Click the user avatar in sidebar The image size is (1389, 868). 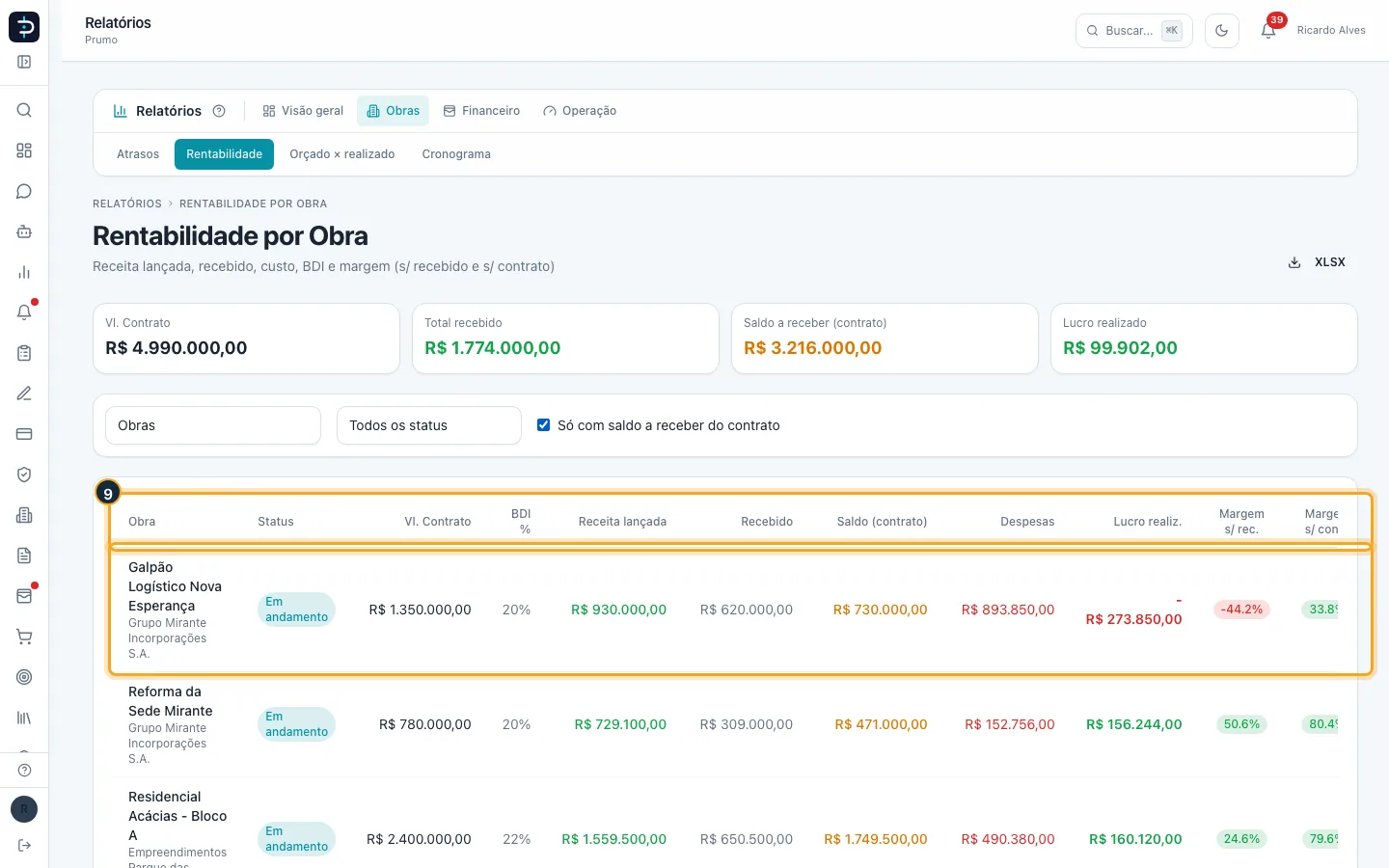click(x=24, y=809)
